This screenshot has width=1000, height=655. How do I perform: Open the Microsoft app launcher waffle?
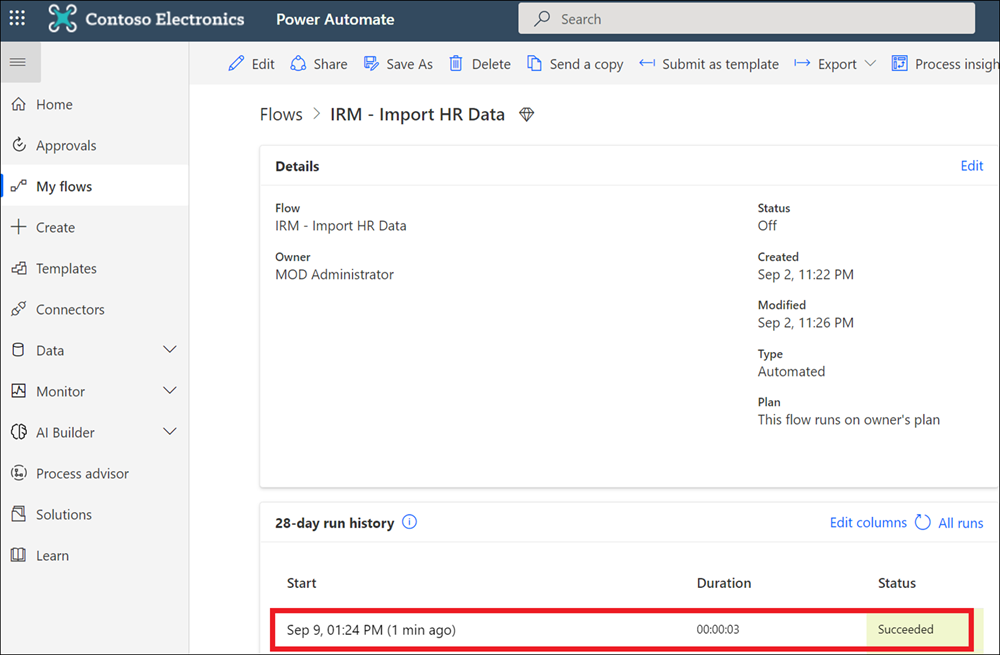[16, 19]
